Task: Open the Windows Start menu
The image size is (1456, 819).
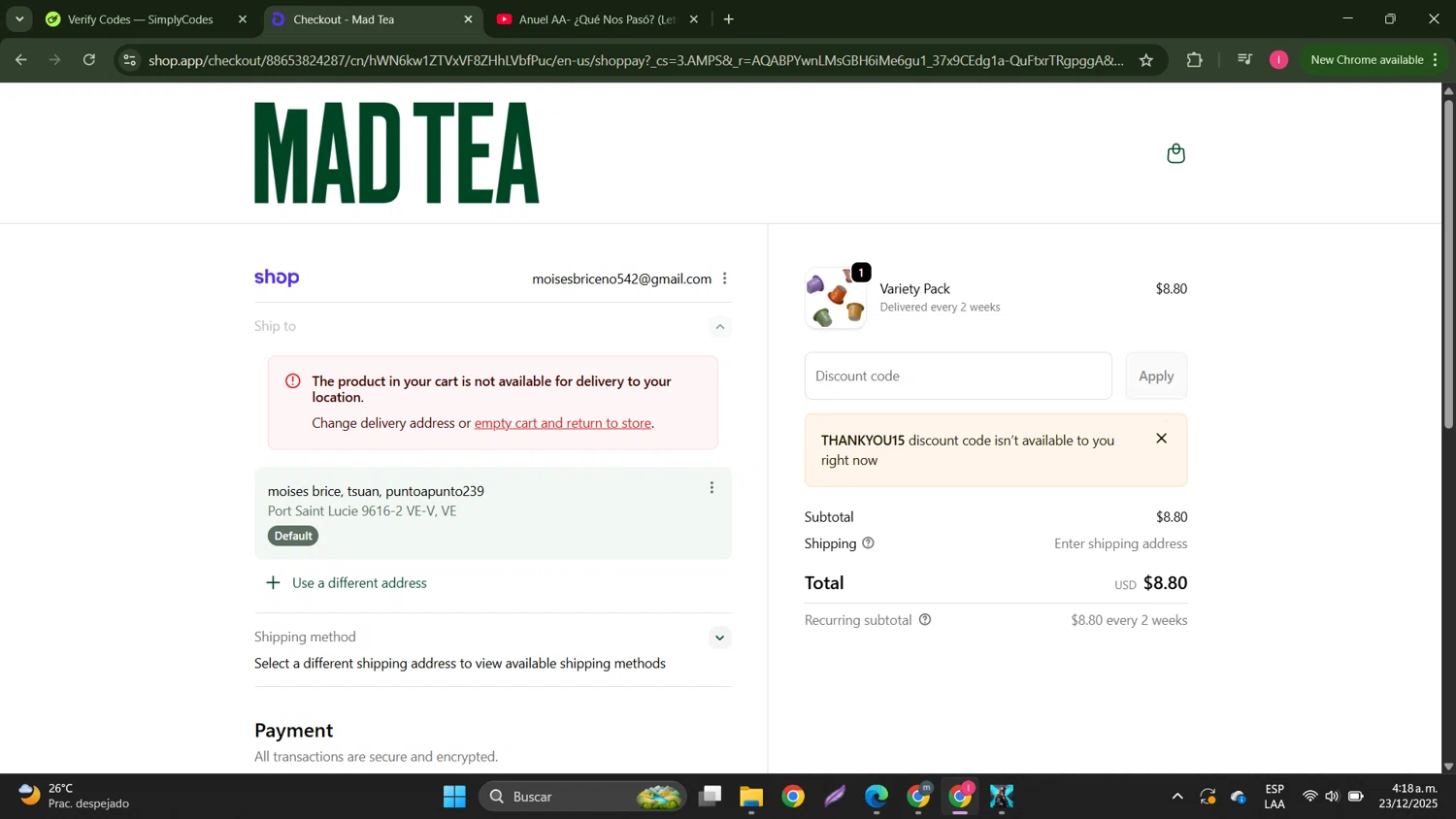Action: click(454, 797)
